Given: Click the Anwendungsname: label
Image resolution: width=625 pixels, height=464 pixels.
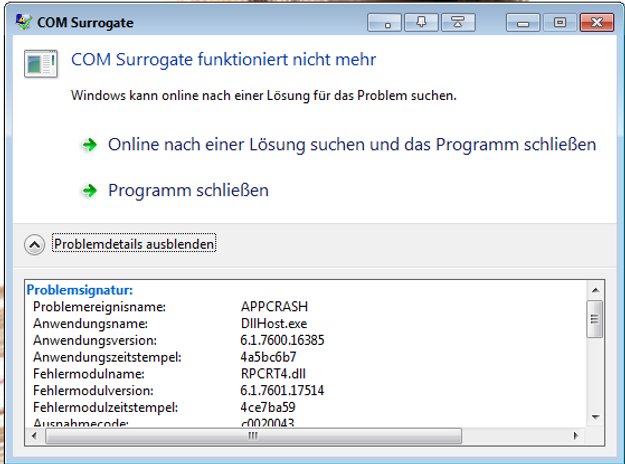Looking at the screenshot, I should point(90,323).
